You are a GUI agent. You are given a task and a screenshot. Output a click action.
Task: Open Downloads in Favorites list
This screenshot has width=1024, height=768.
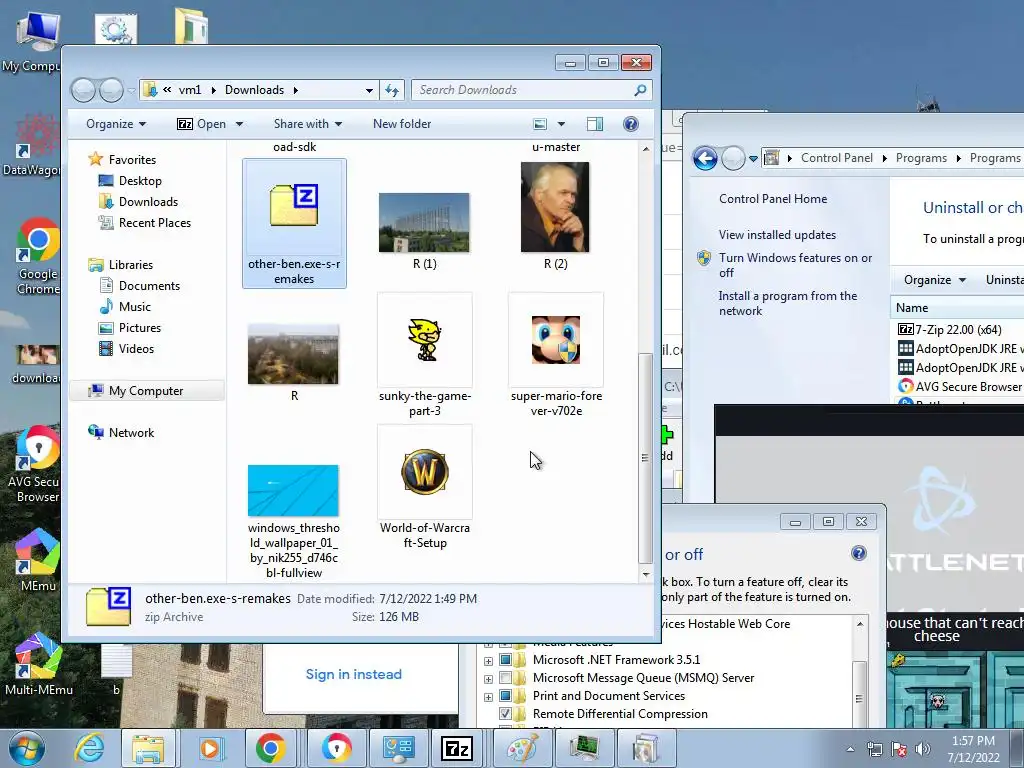click(148, 202)
